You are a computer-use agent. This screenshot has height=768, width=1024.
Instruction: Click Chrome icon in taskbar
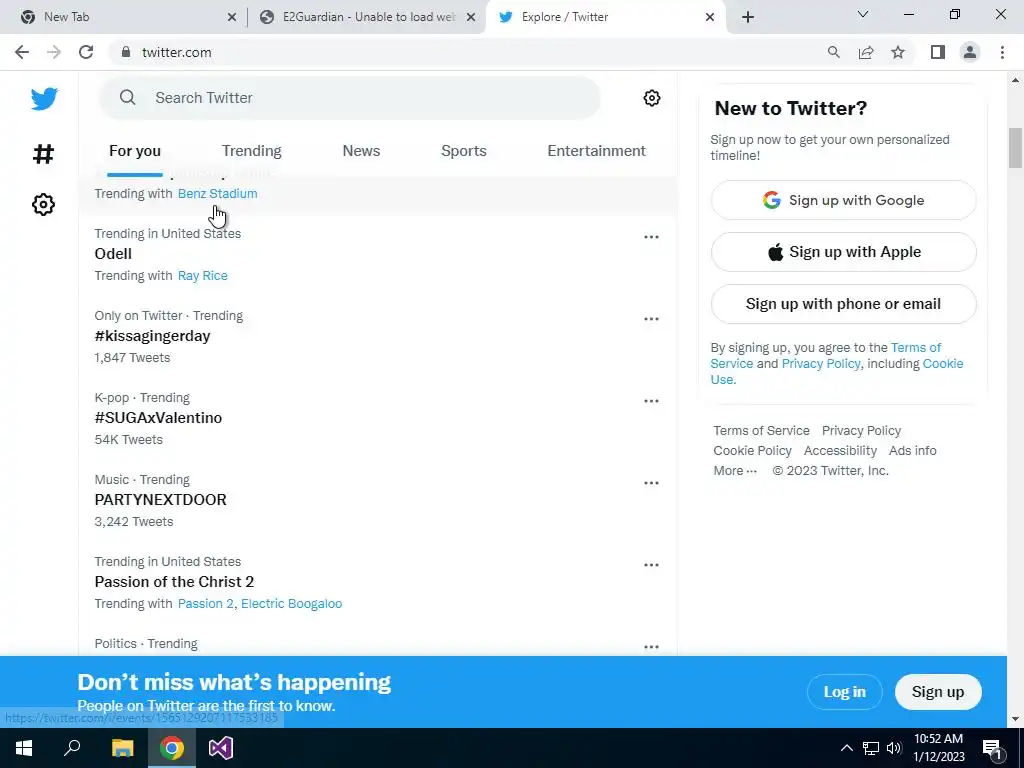(x=172, y=748)
